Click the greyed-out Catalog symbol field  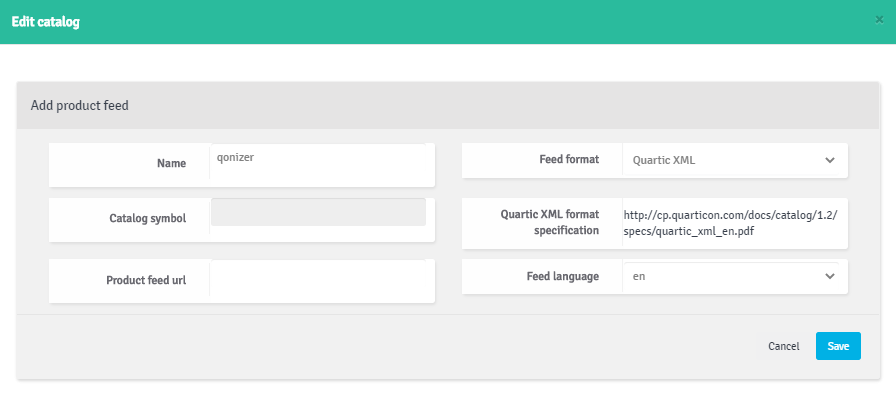(318, 212)
